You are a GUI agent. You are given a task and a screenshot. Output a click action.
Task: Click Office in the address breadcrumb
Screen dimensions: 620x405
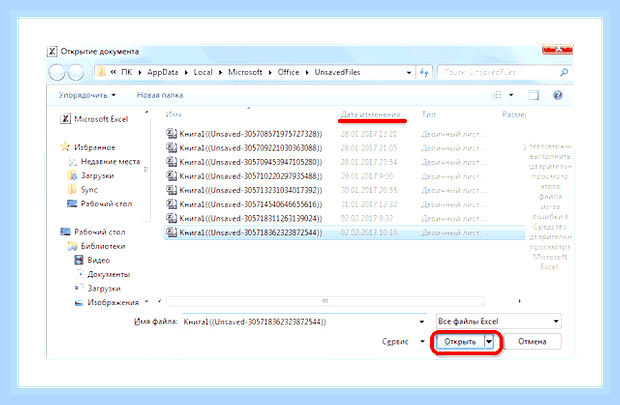point(288,72)
